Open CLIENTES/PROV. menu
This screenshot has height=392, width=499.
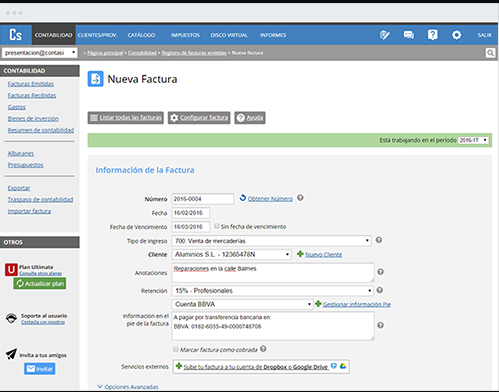click(98, 35)
